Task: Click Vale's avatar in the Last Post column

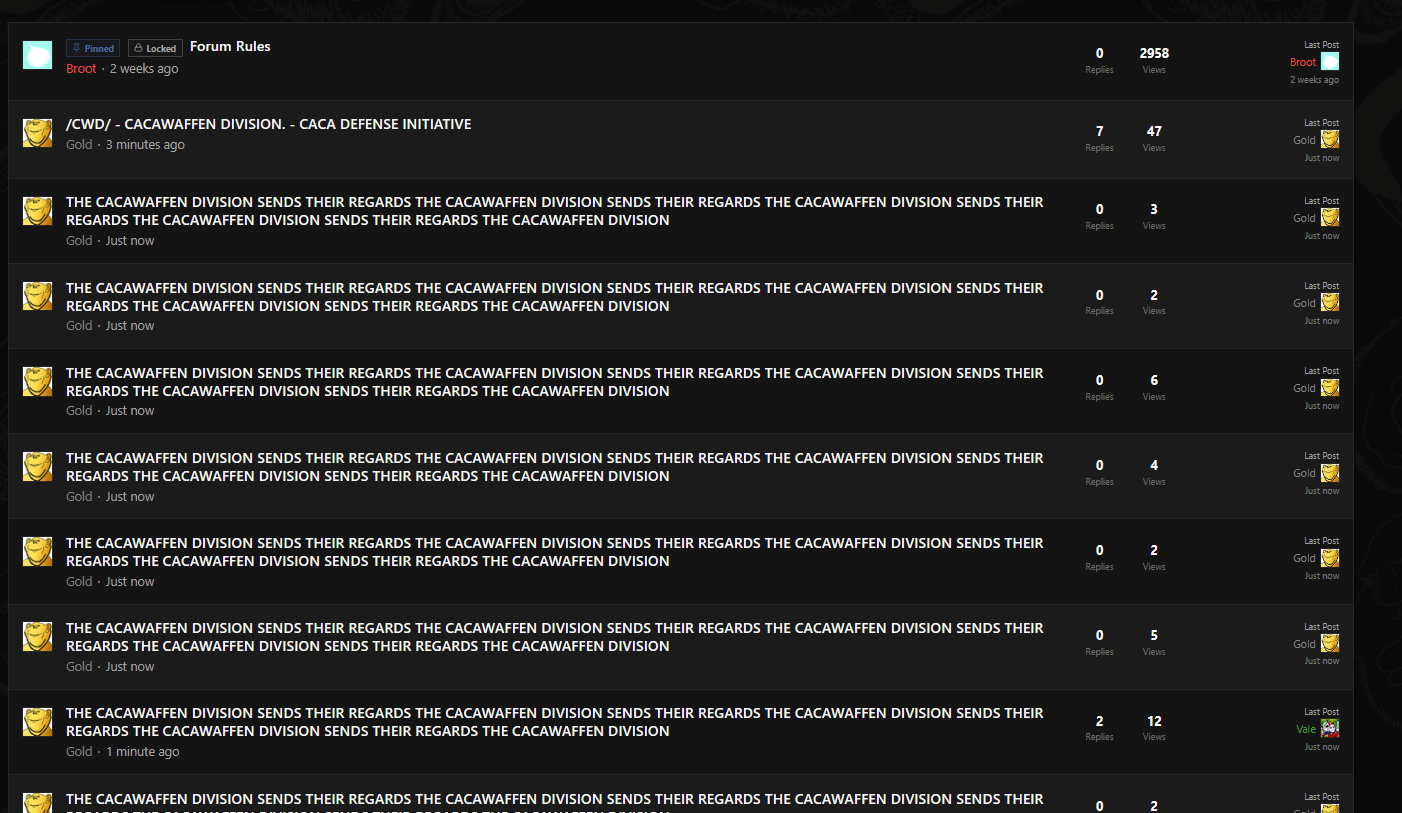Action: pyautogui.click(x=1329, y=729)
